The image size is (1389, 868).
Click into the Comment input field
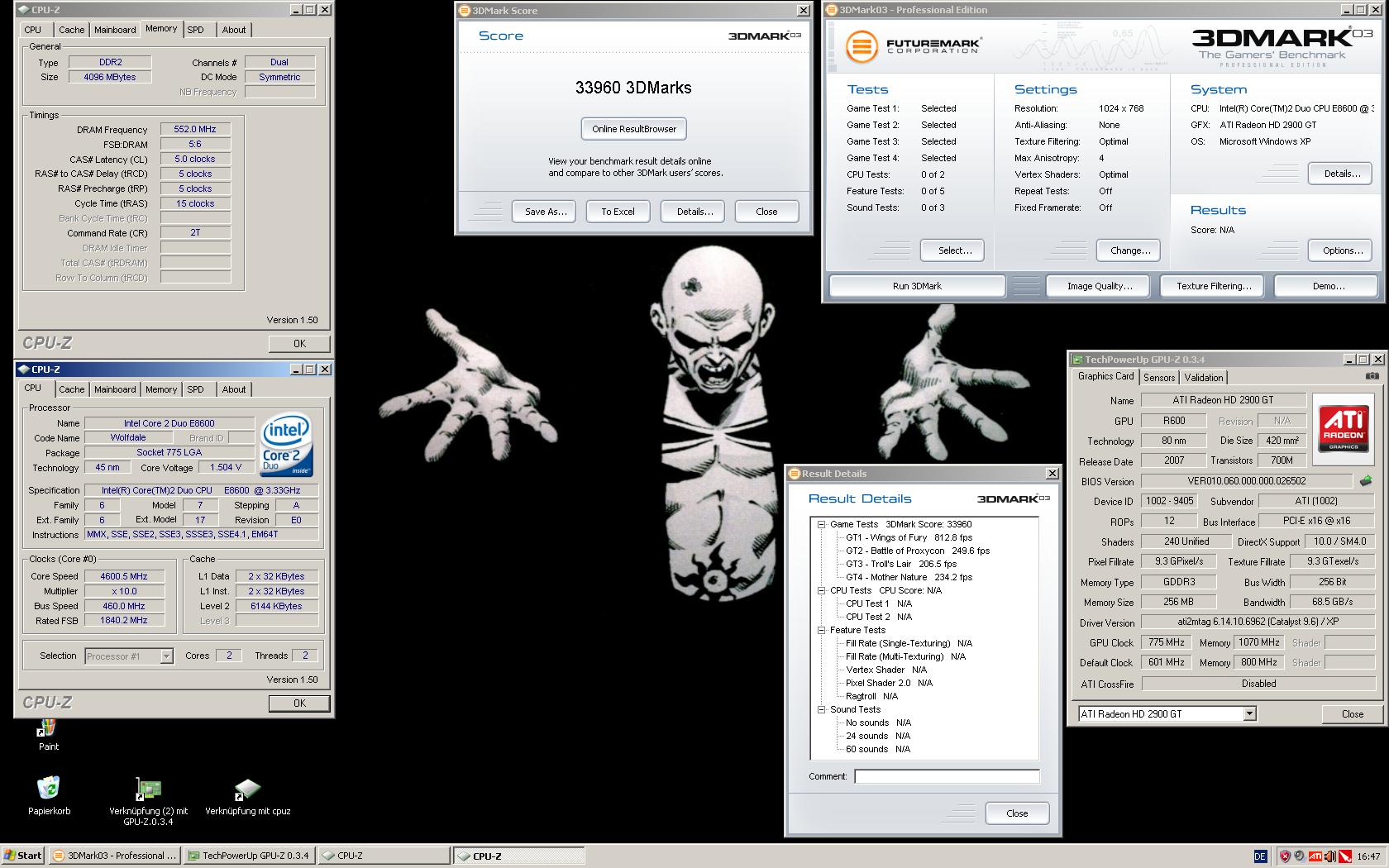click(947, 776)
